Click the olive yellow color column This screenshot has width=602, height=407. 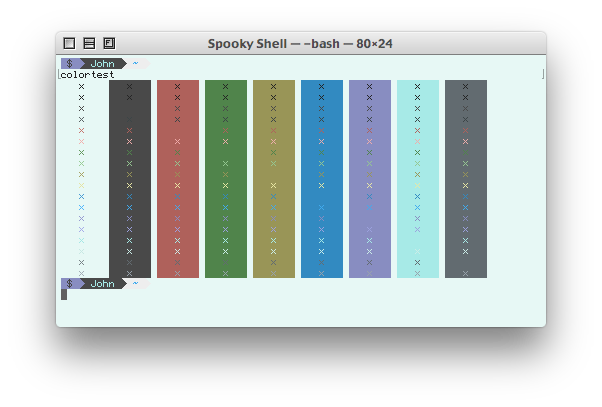274,179
